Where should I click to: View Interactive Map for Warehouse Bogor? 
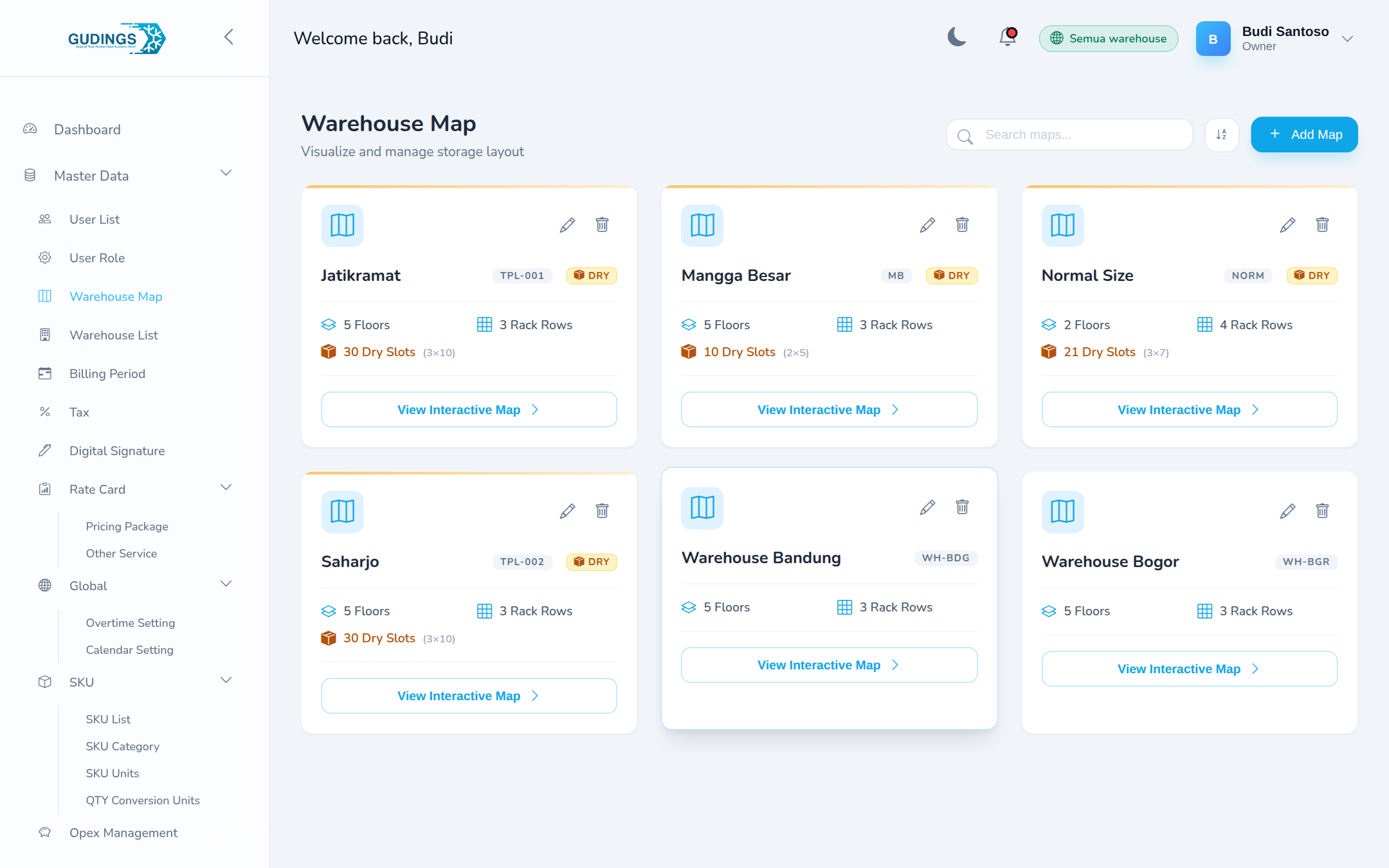click(x=1189, y=669)
